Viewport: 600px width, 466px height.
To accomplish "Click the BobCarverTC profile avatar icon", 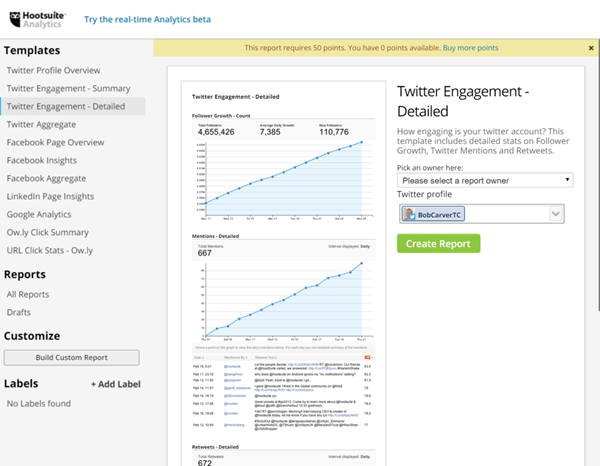I will [x=408, y=213].
